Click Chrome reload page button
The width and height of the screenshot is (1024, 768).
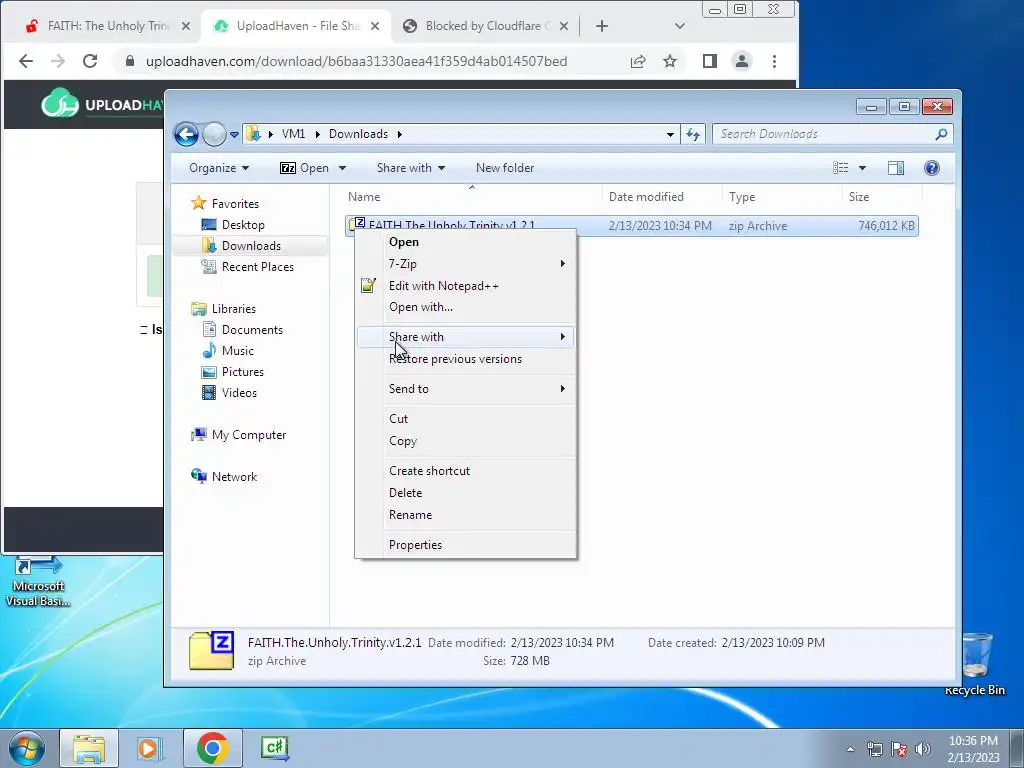click(x=90, y=61)
